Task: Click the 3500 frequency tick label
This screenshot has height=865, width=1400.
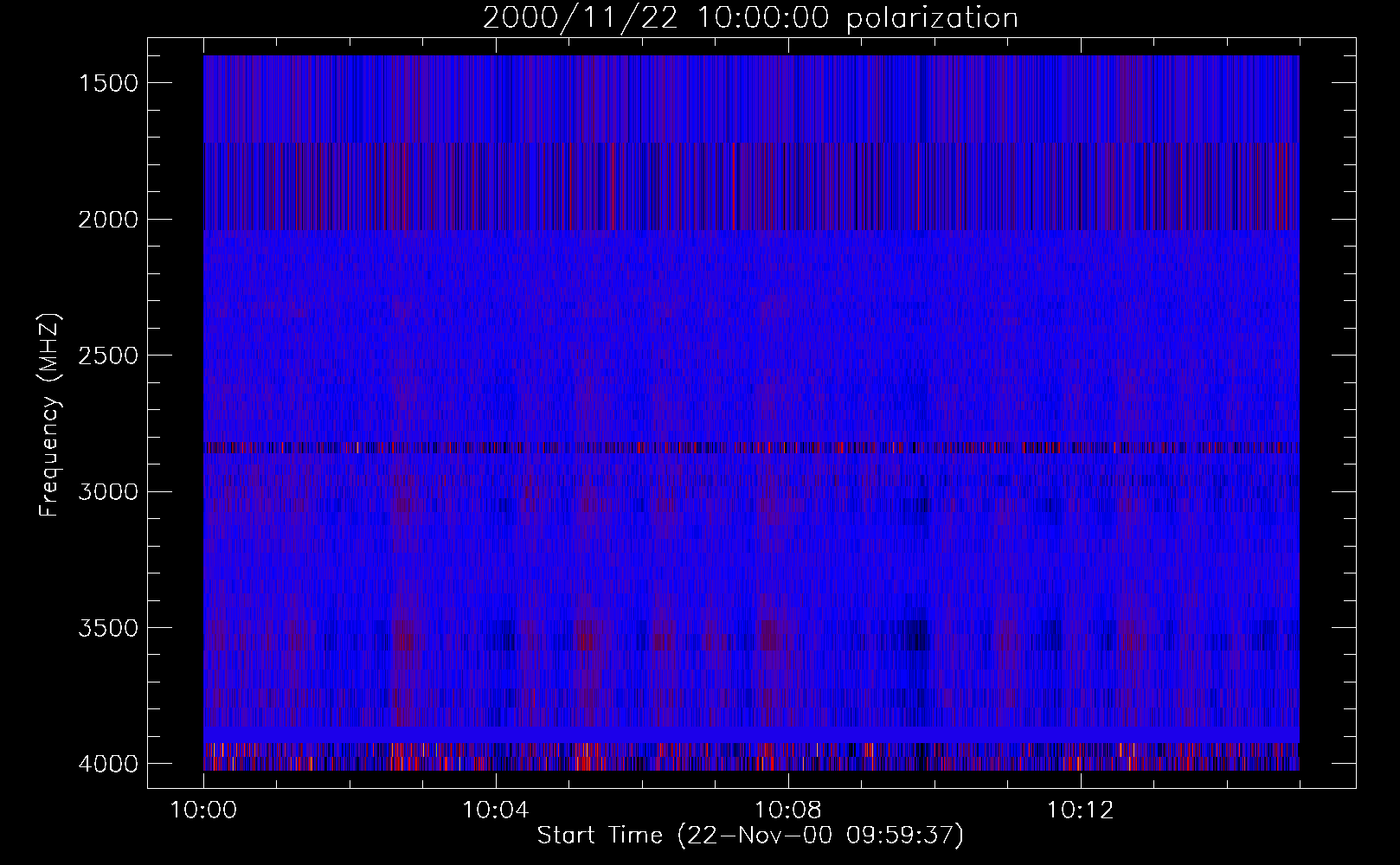Action: tap(108, 628)
